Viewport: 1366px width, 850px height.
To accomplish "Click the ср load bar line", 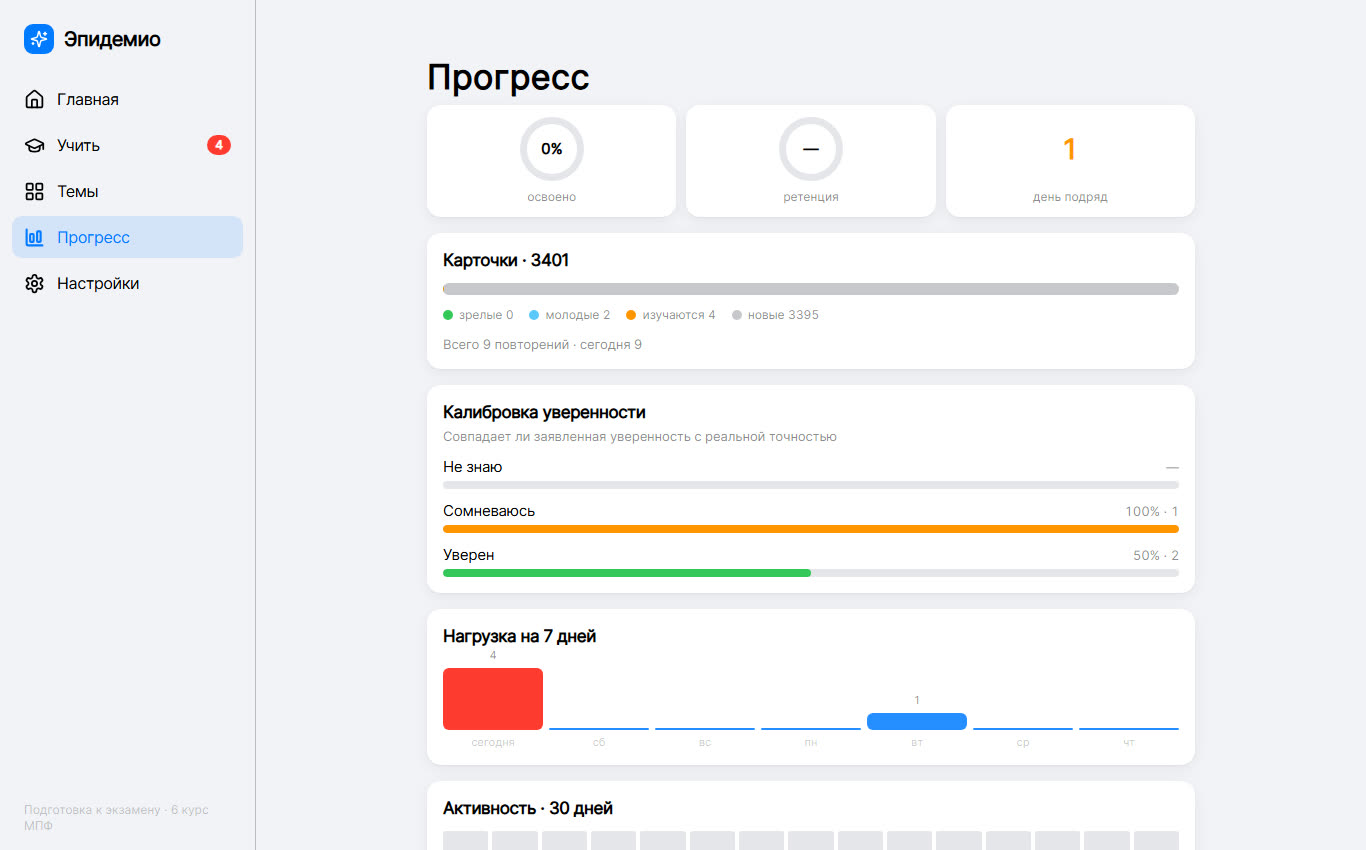I will (x=1023, y=729).
